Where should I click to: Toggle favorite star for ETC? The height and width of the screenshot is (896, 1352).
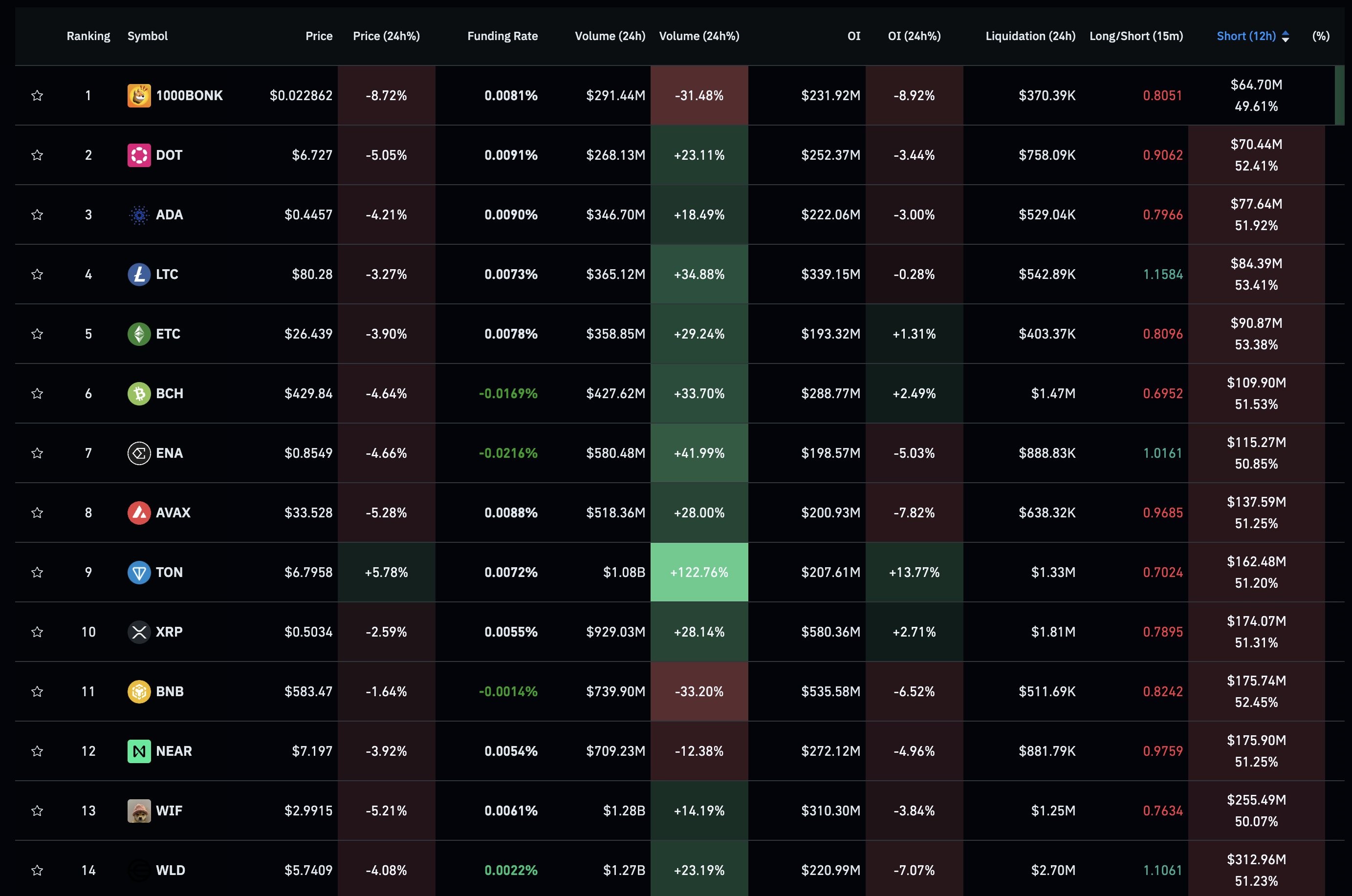tap(37, 334)
